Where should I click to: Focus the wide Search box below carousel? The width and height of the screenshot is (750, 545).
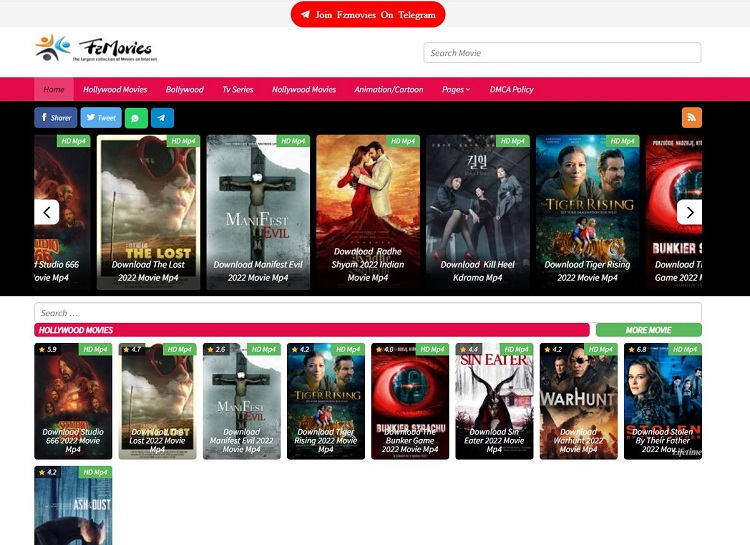pyautogui.click(x=368, y=313)
